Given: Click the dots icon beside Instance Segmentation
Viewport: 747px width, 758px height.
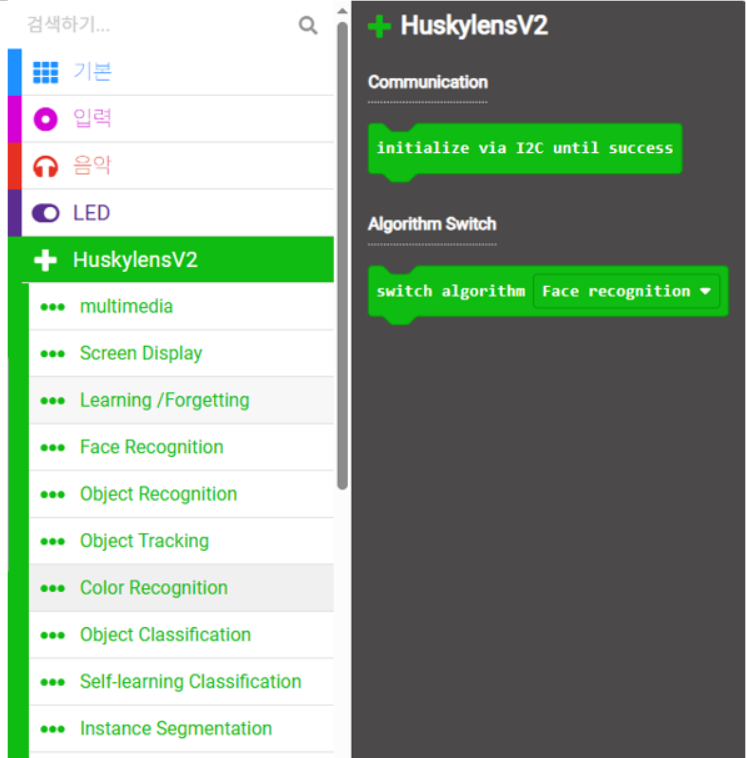Looking at the screenshot, I should pos(53,729).
